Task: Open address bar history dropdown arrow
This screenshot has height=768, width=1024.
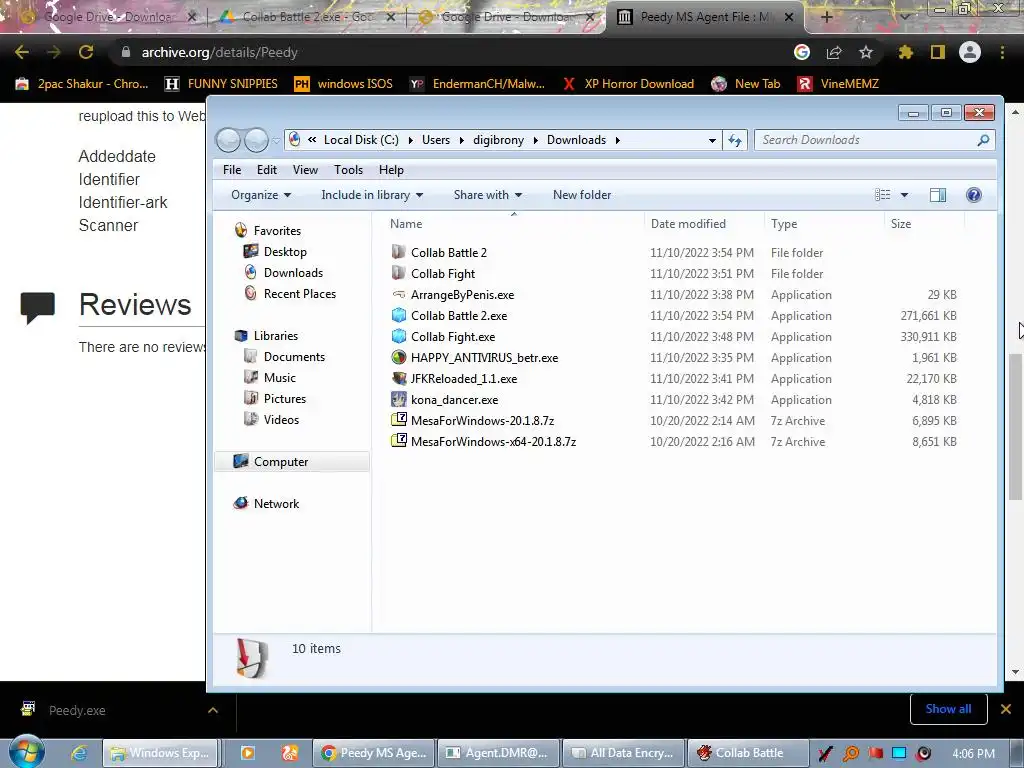Action: (x=712, y=140)
